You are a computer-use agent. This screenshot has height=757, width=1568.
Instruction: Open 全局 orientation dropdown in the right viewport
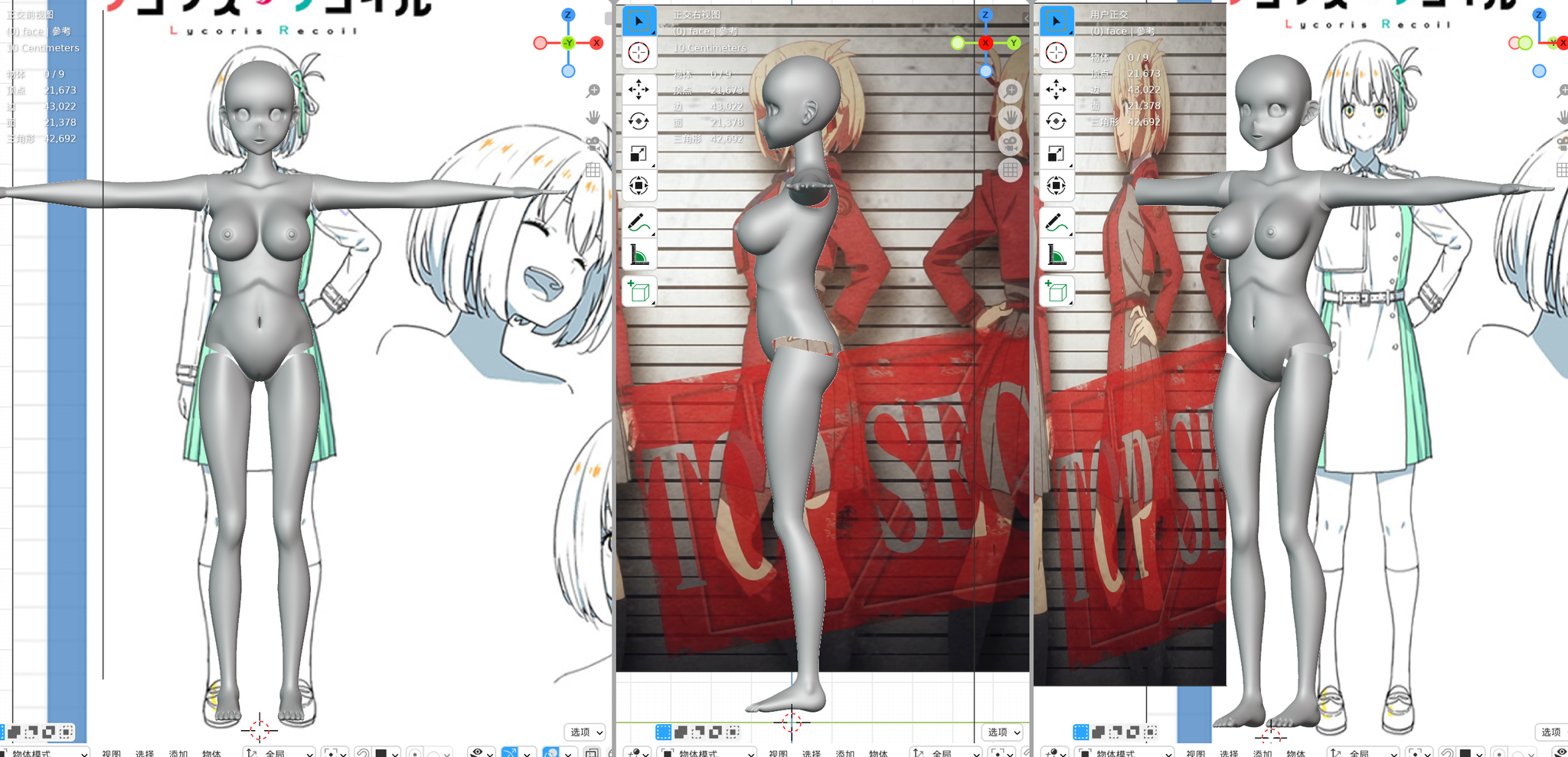[1364, 753]
